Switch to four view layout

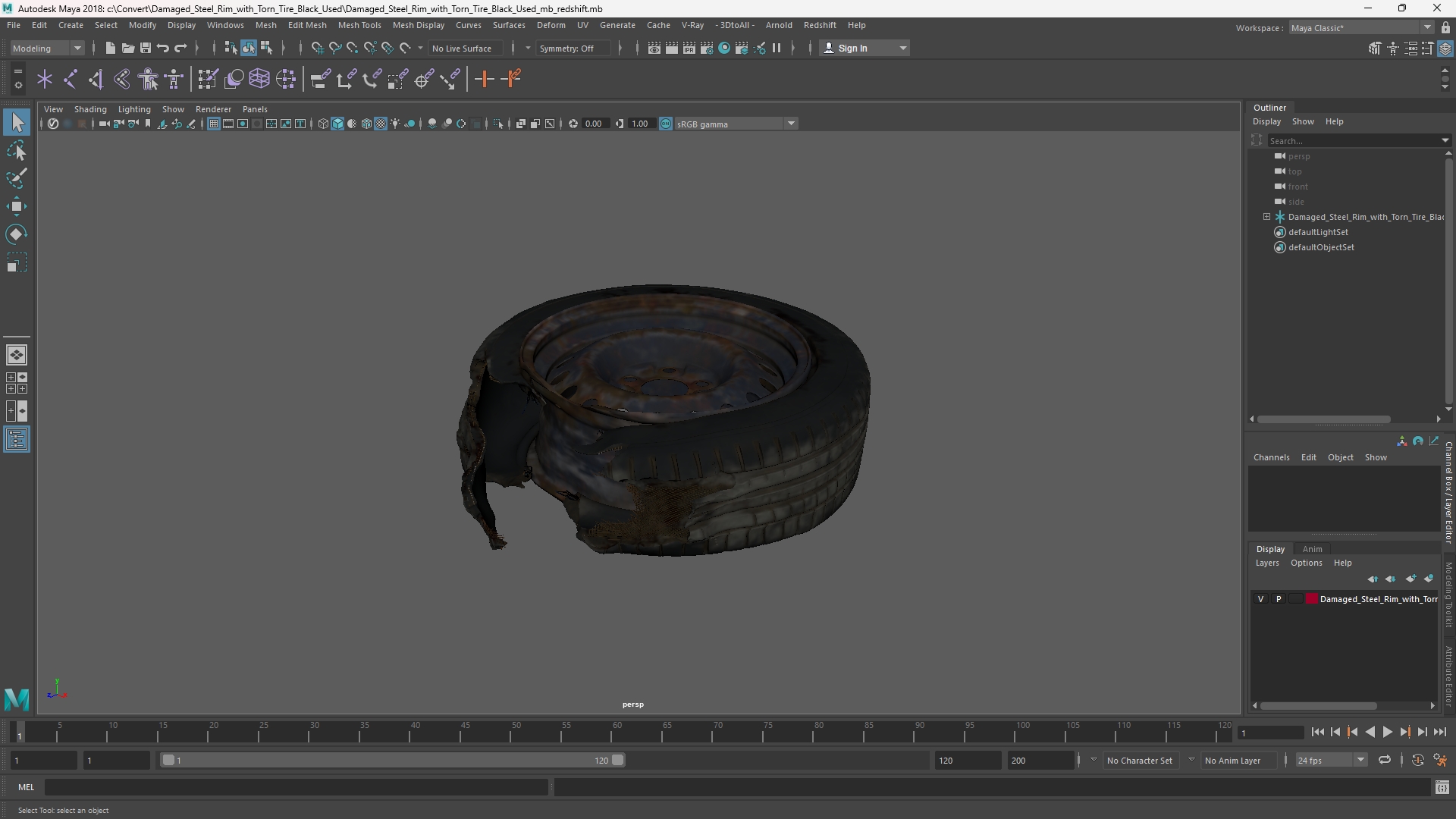[17, 383]
